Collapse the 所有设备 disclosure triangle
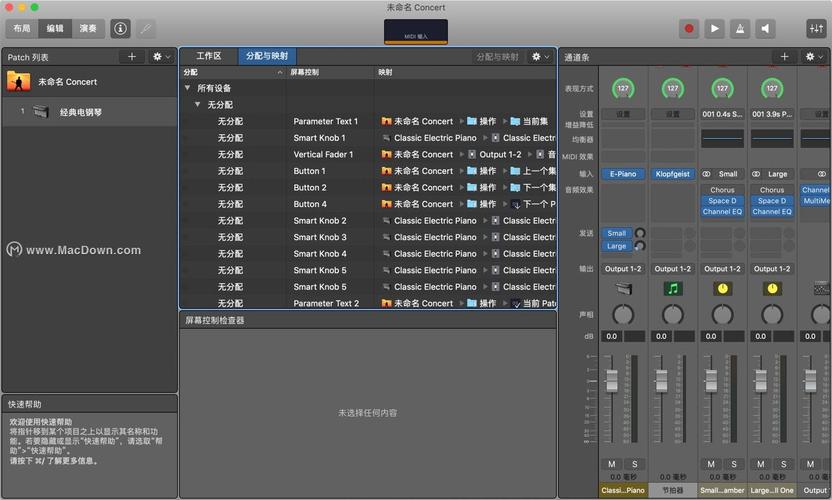The width and height of the screenshot is (832, 500). click(187, 88)
